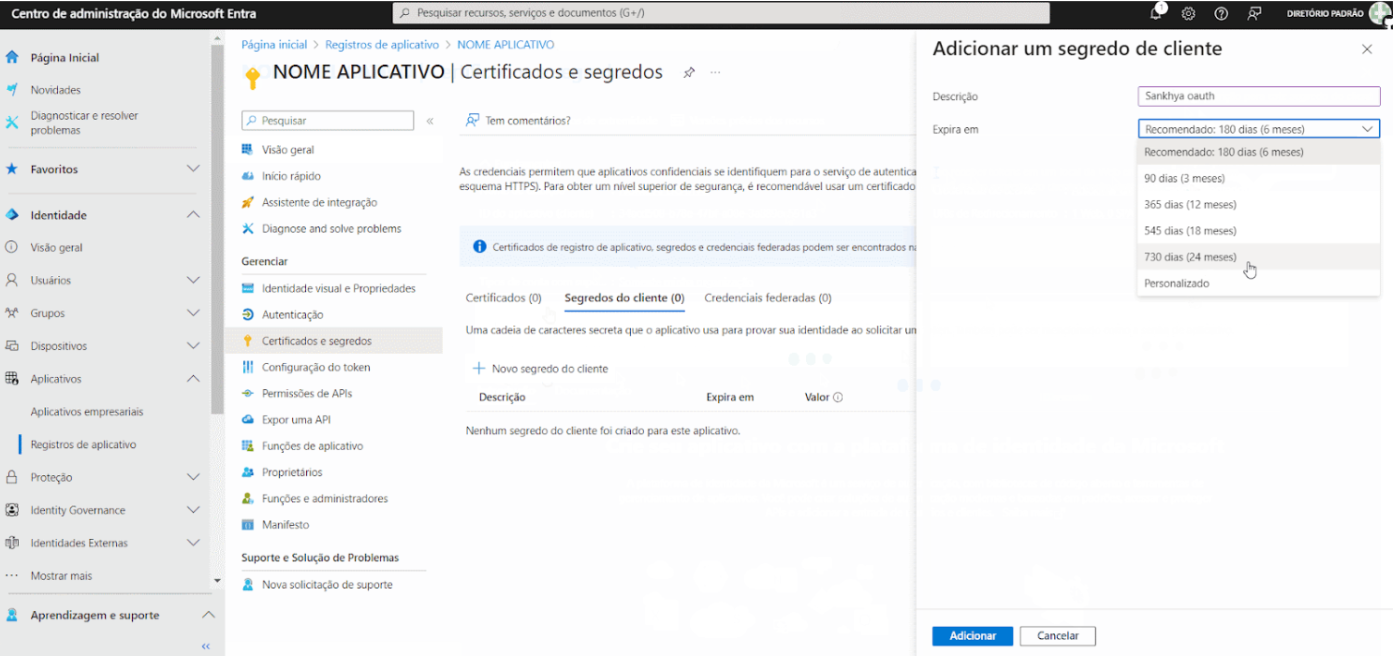Image resolution: width=1393 pixels, height=656 pixels.
Task: Select 365 dias (12 meses) option
Action: coord(1259,205)
